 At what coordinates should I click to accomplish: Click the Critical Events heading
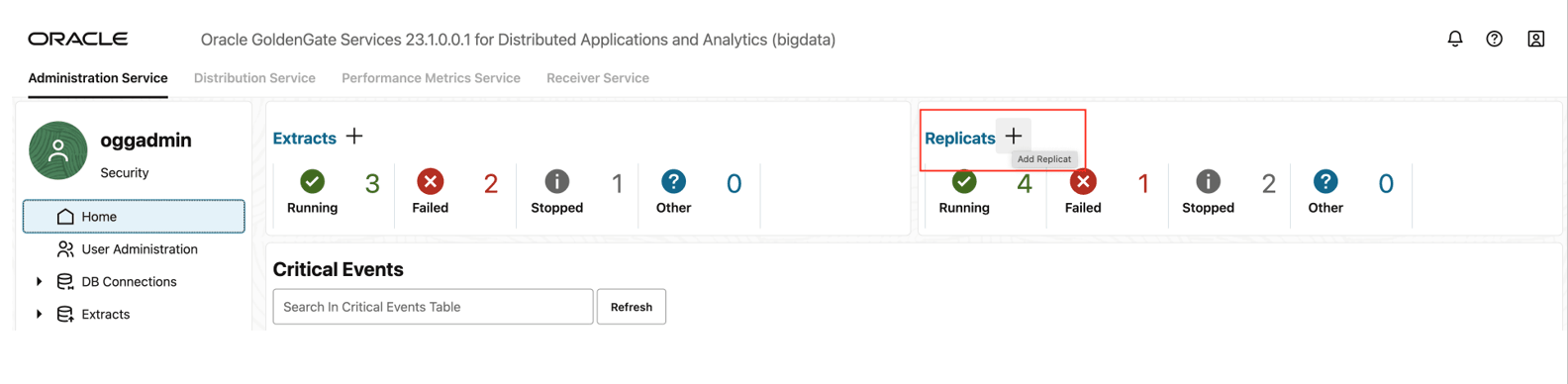(x=338, y=269)
